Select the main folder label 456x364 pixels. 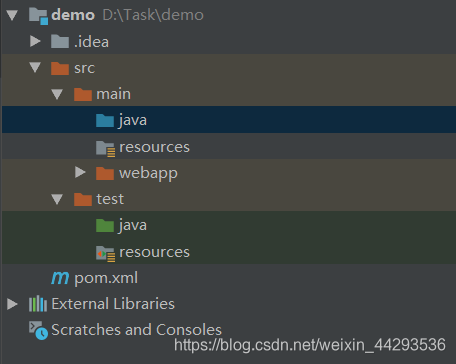coord(113,94)
